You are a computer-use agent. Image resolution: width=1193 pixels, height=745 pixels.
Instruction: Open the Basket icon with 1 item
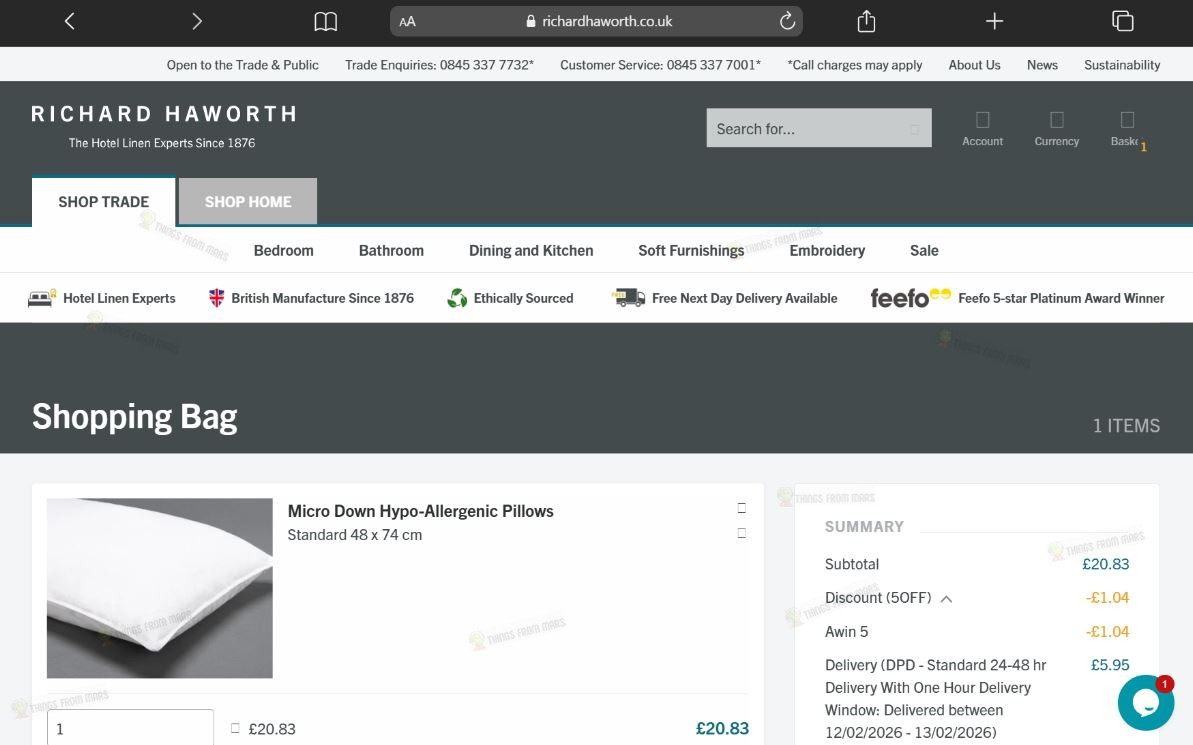point(1128,129)
